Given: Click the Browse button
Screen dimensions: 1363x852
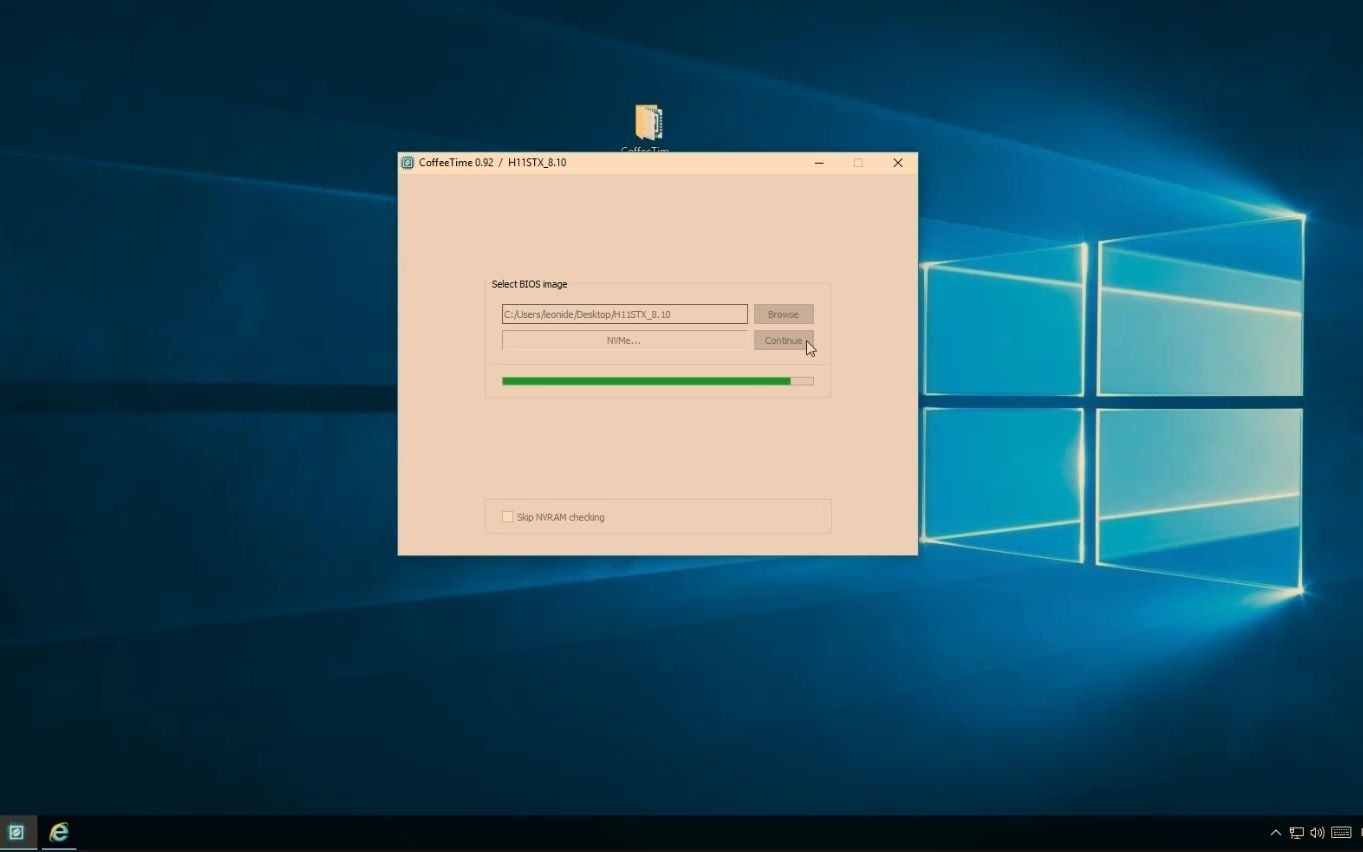Looking at the screenshot, I should 783,314.
